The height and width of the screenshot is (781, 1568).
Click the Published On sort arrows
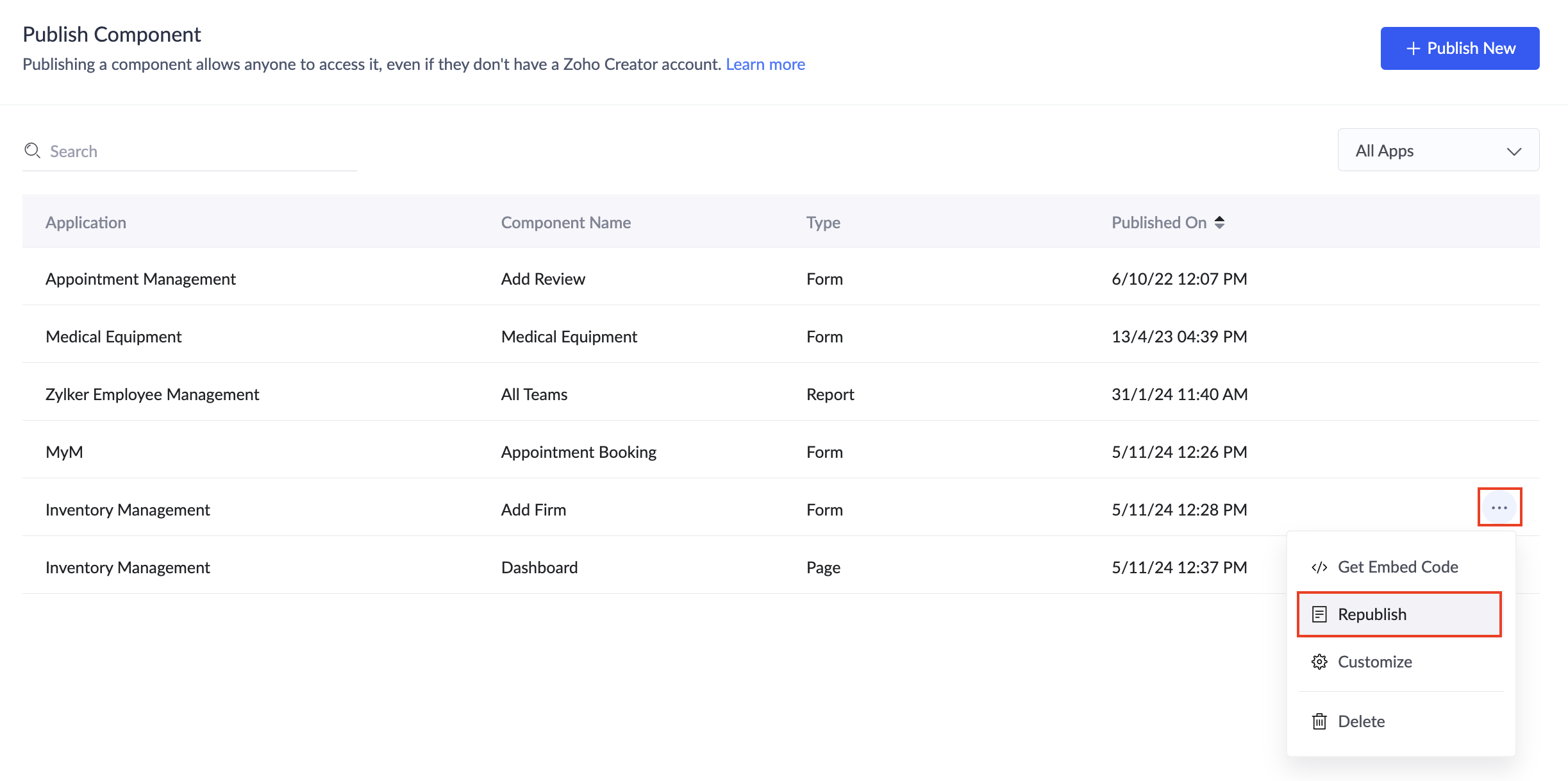[1219, 223]
